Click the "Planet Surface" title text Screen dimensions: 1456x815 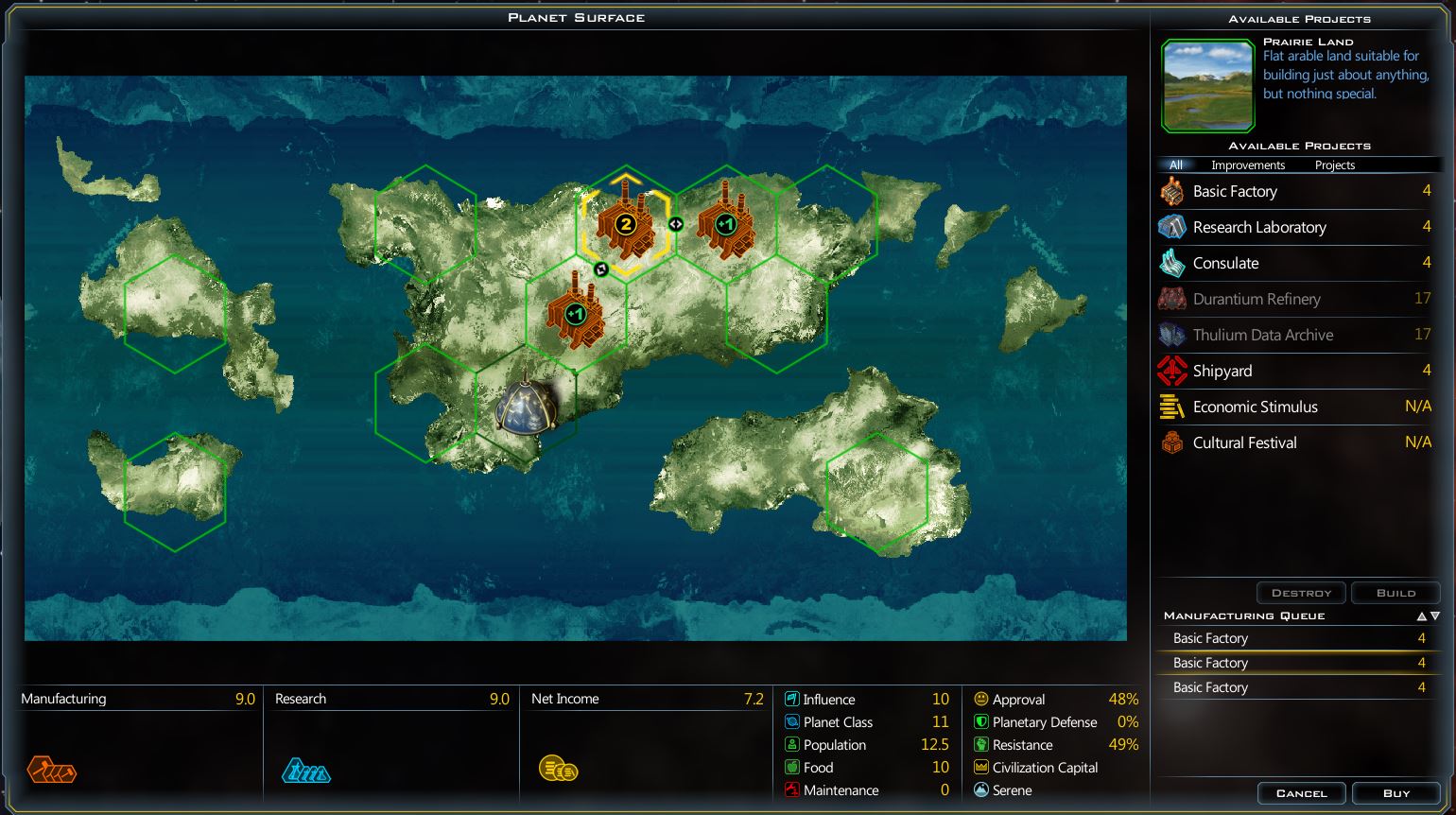point(577,18)
